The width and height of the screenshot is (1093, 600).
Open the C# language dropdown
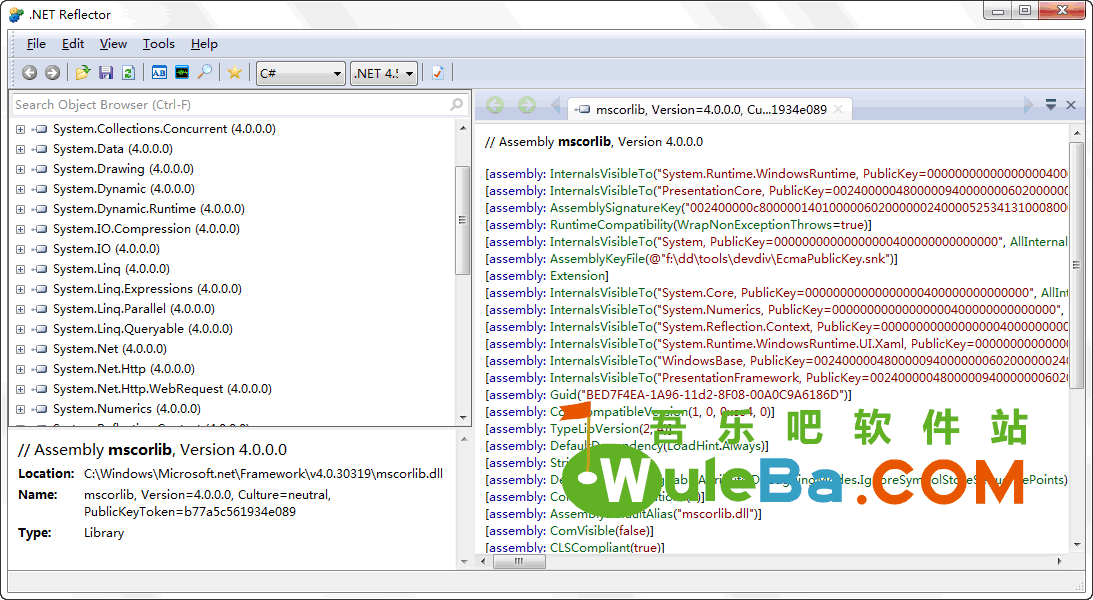(301, 73)
